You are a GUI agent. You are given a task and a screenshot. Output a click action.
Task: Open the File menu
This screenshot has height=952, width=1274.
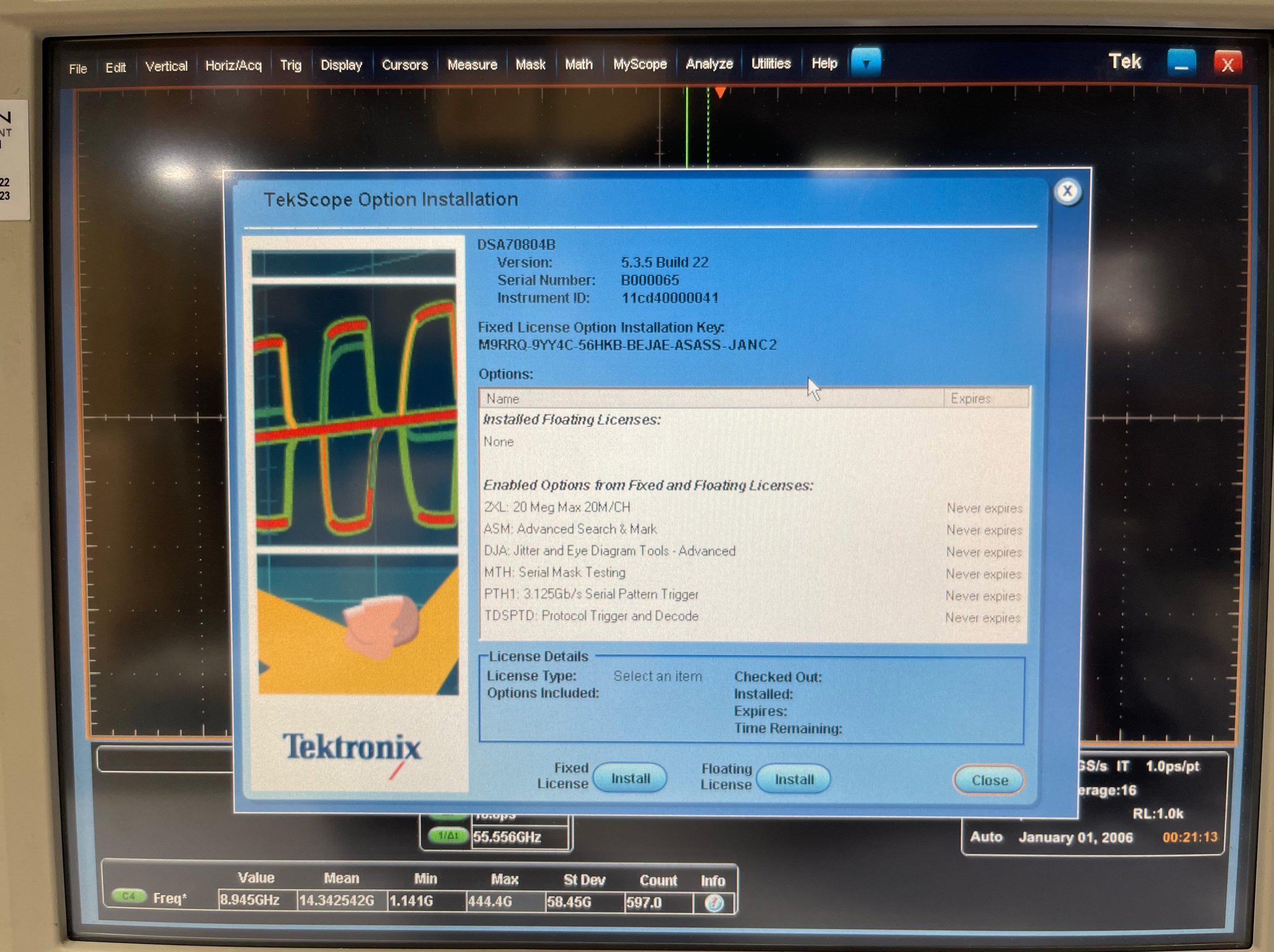(78, 69)
